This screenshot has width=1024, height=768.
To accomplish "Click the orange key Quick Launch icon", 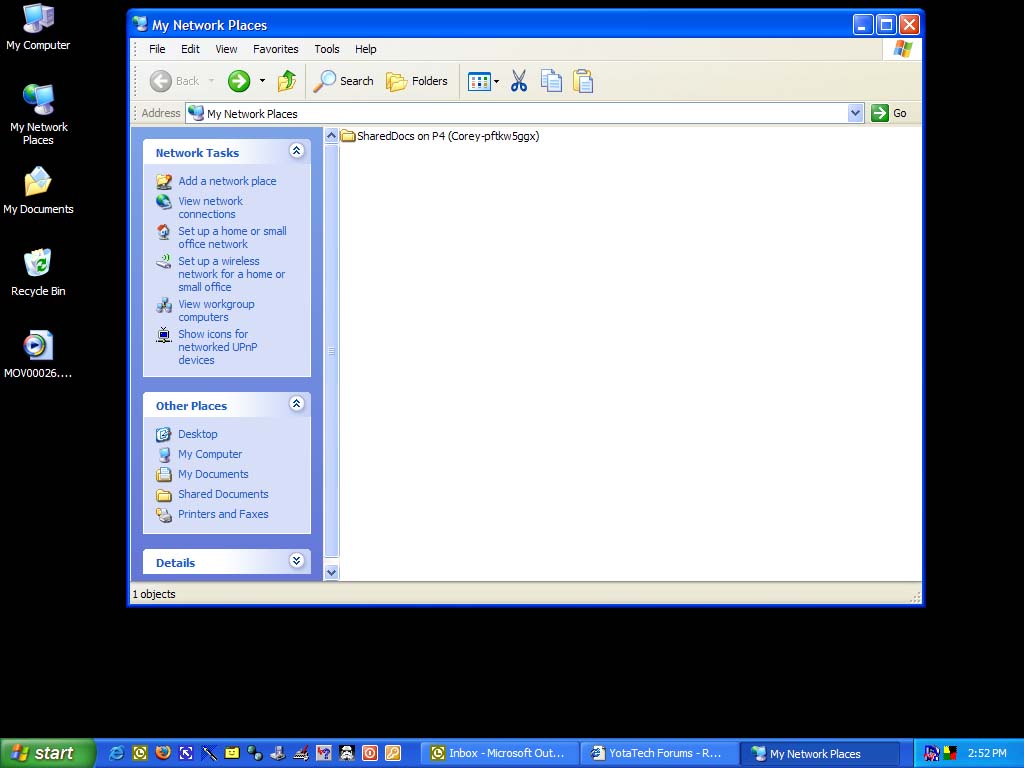I will (392, 753).
